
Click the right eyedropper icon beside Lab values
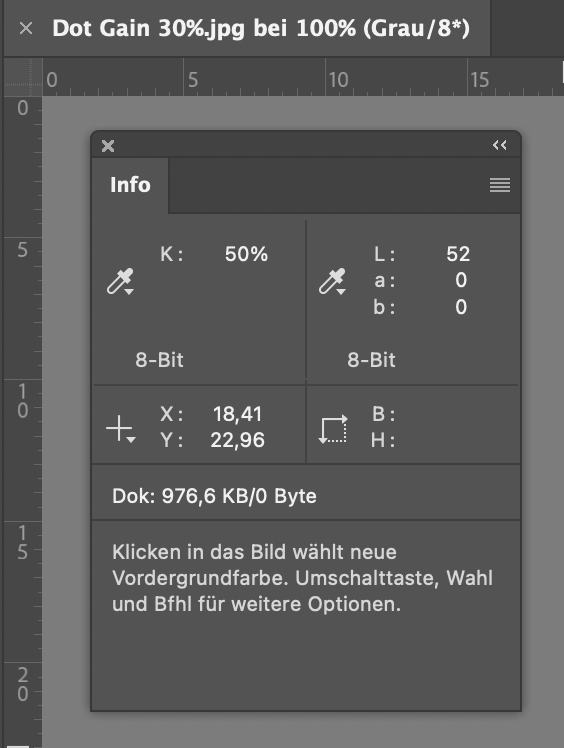click(x=332, y=281)
